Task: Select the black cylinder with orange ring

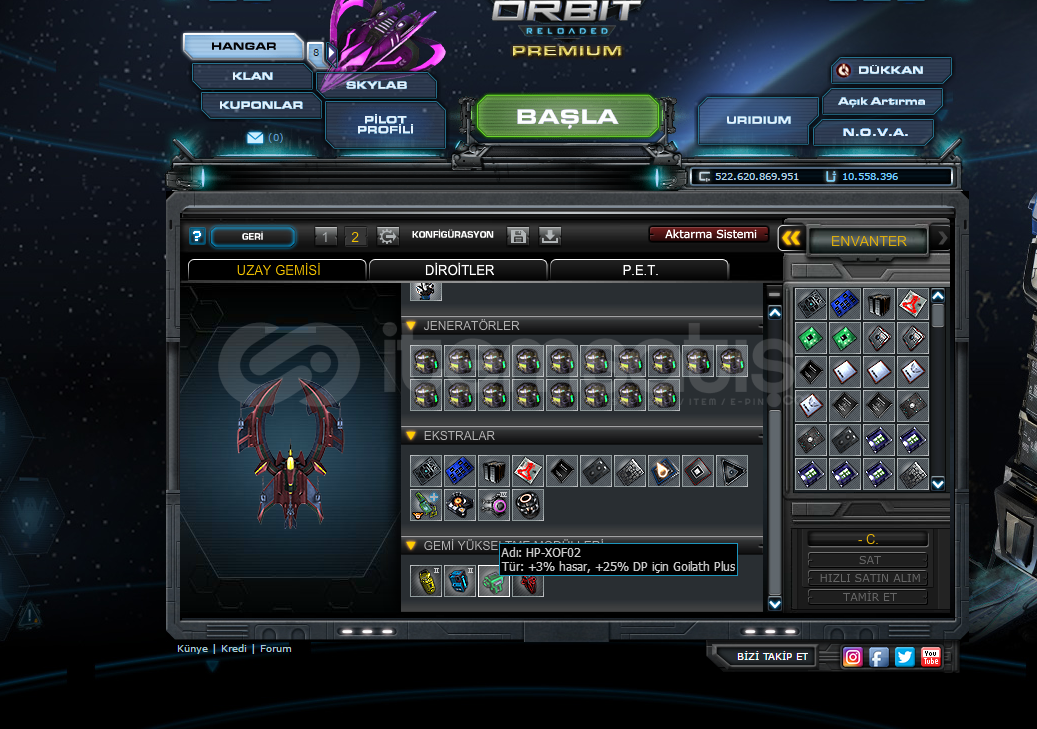Action: [x=528, y=505]
